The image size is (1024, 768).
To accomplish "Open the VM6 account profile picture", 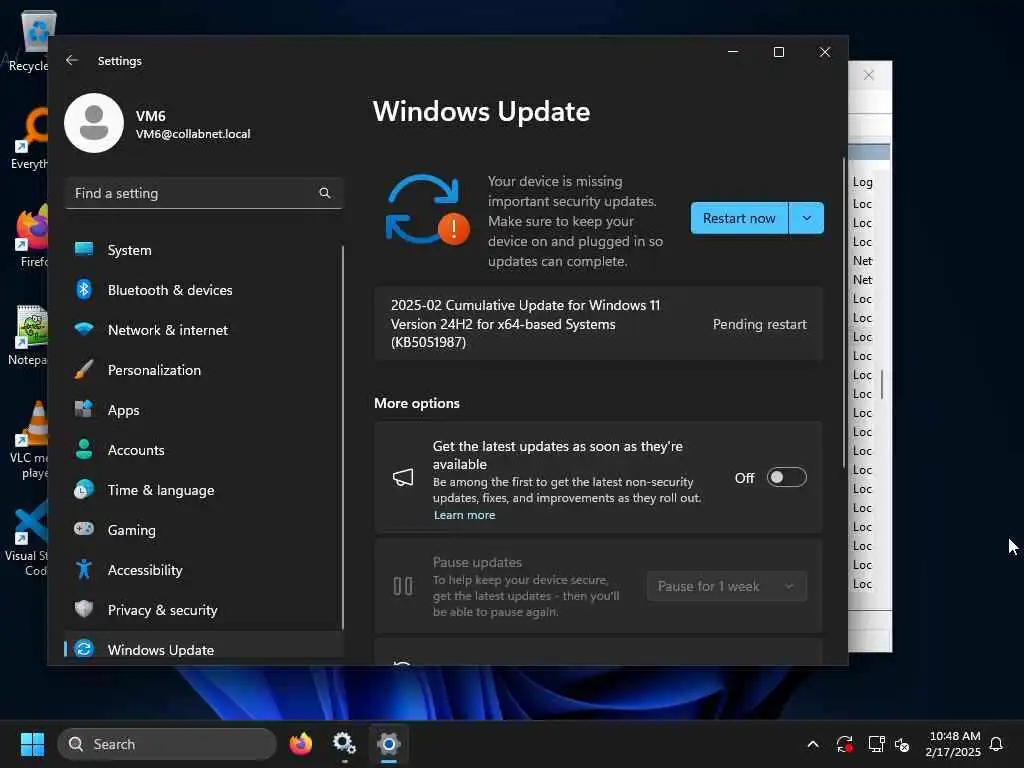I will 94,123.
